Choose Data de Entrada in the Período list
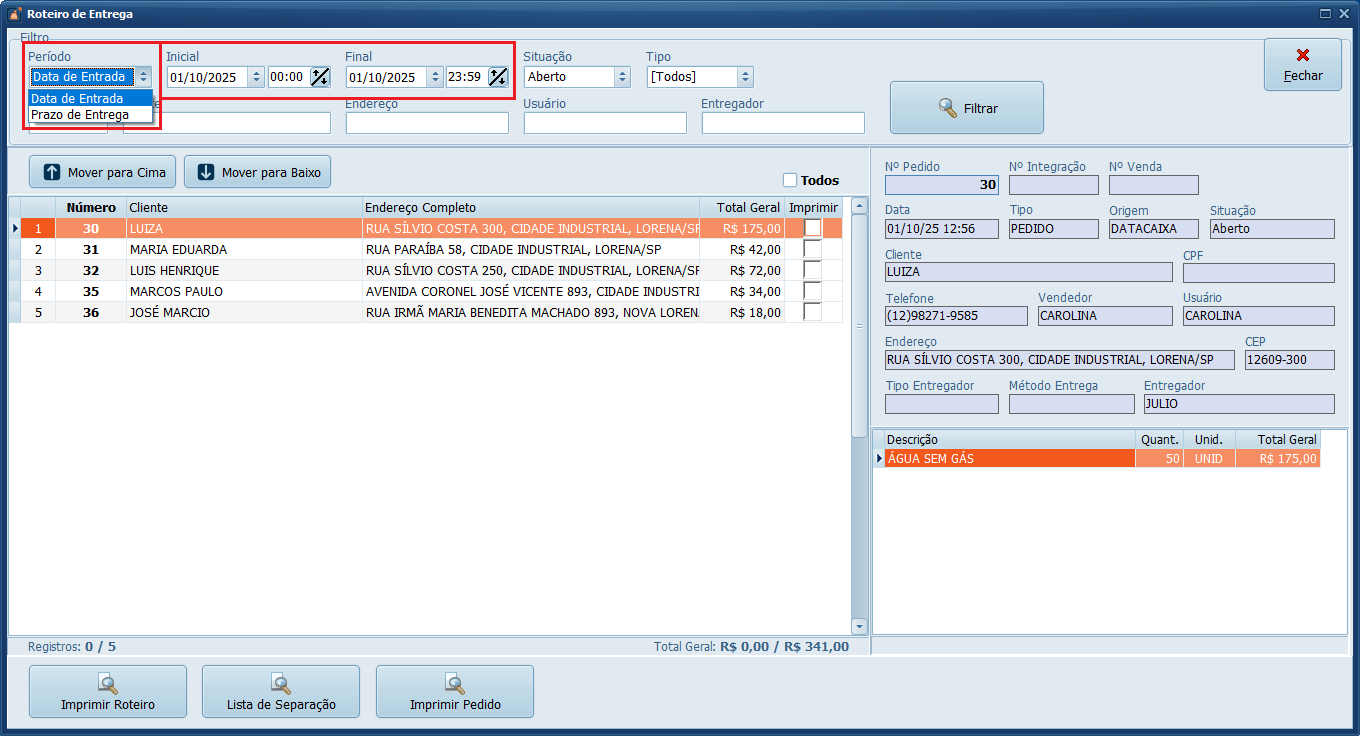 tap(78, 99)
